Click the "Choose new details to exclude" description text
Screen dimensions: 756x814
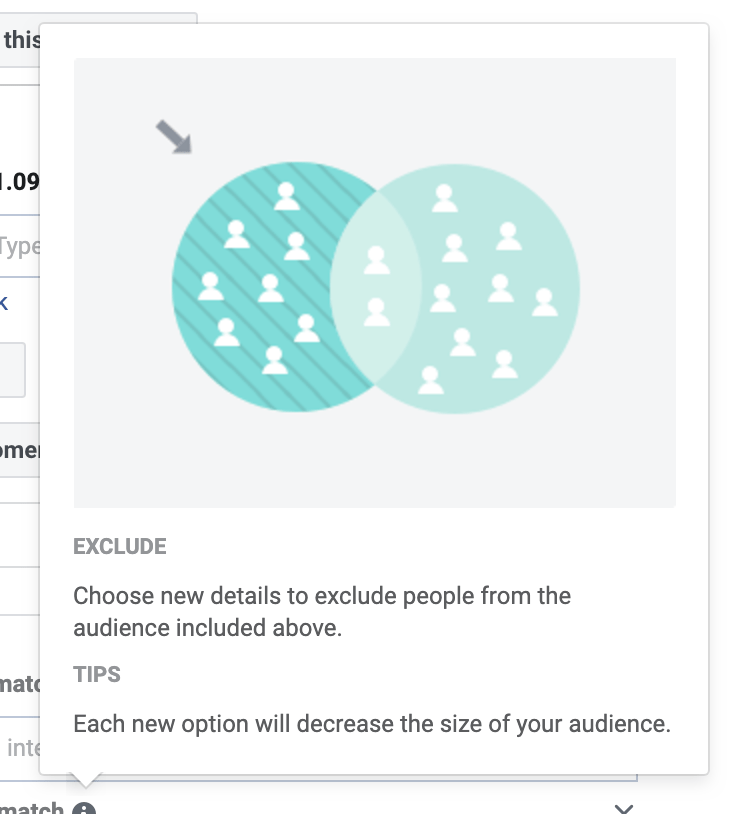[321, 611]
